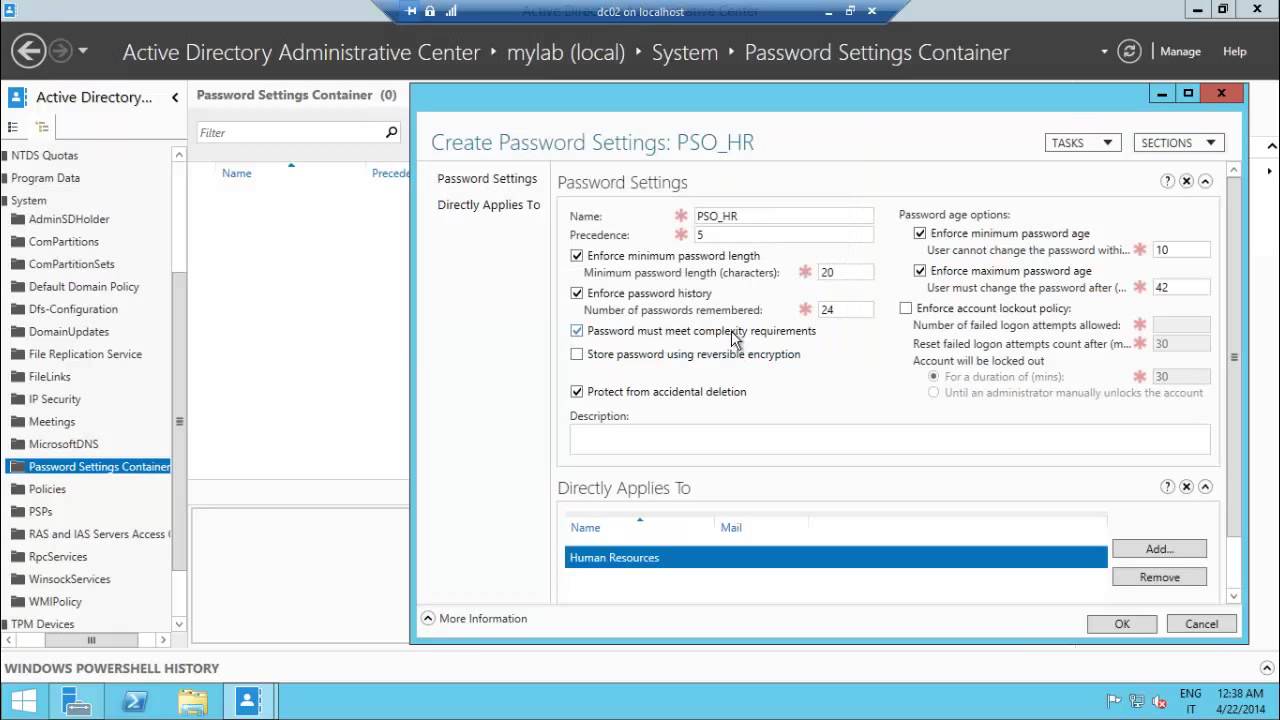1280x720 pixels.
Task: Collapse the Password Settings section chevron
Action: coord(1205,181)
